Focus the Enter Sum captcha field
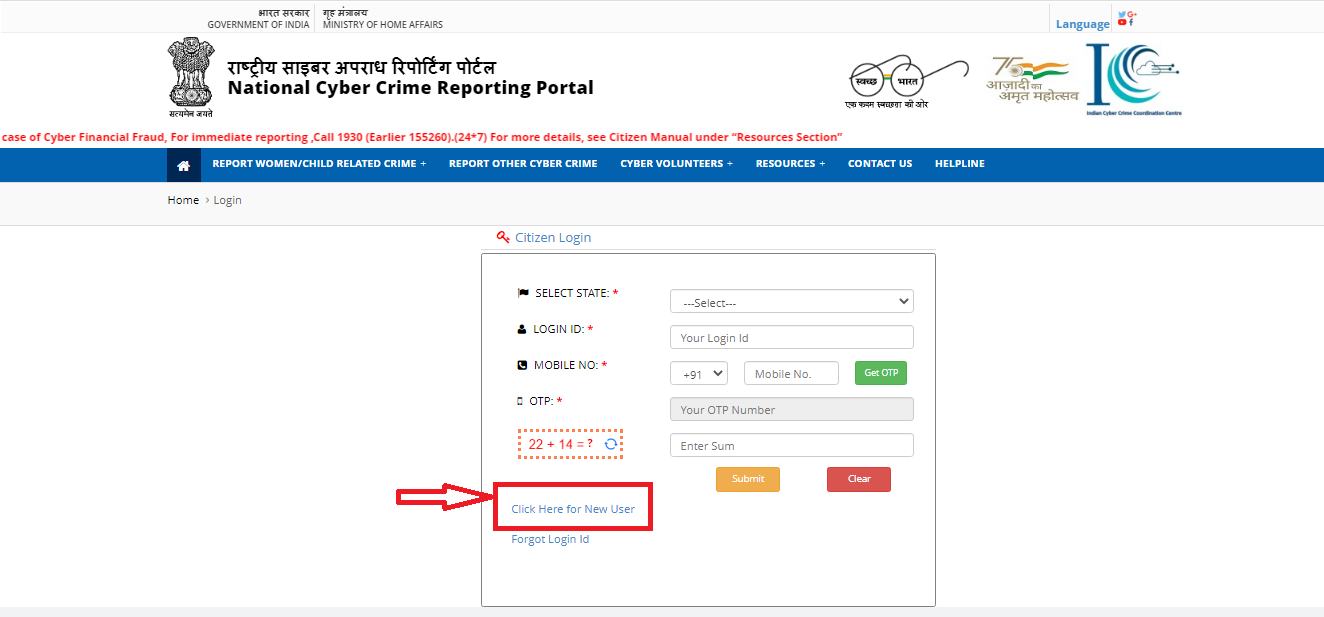Viewport: 1324px width, 617px height. click(791, 446)
